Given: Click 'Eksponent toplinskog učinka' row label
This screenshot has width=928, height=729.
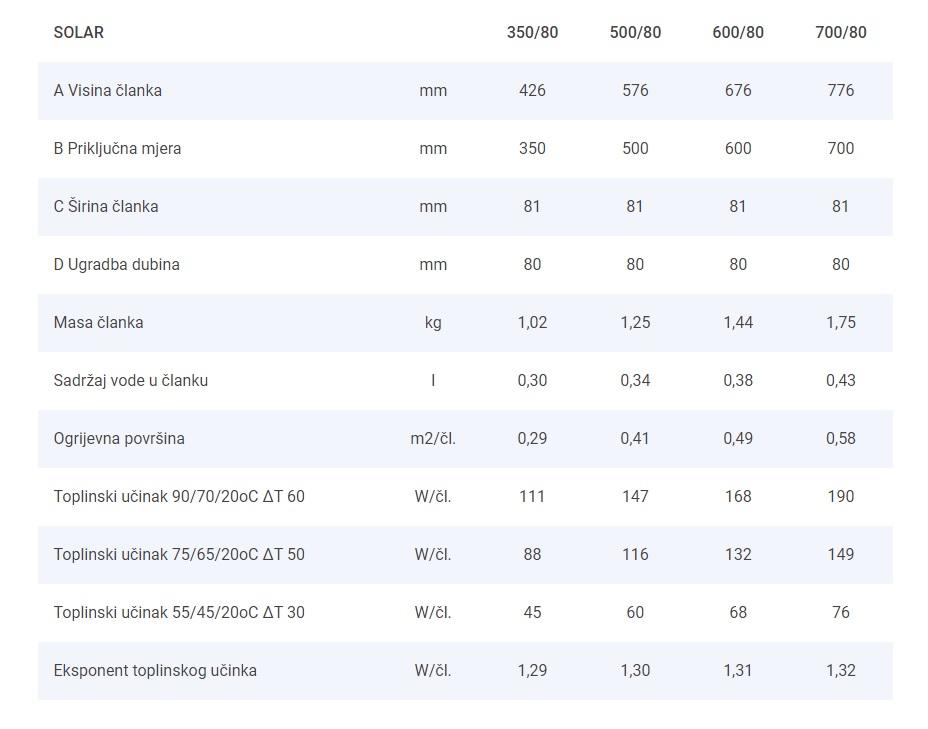Looking at the screenshot, I should click(155, 670).
